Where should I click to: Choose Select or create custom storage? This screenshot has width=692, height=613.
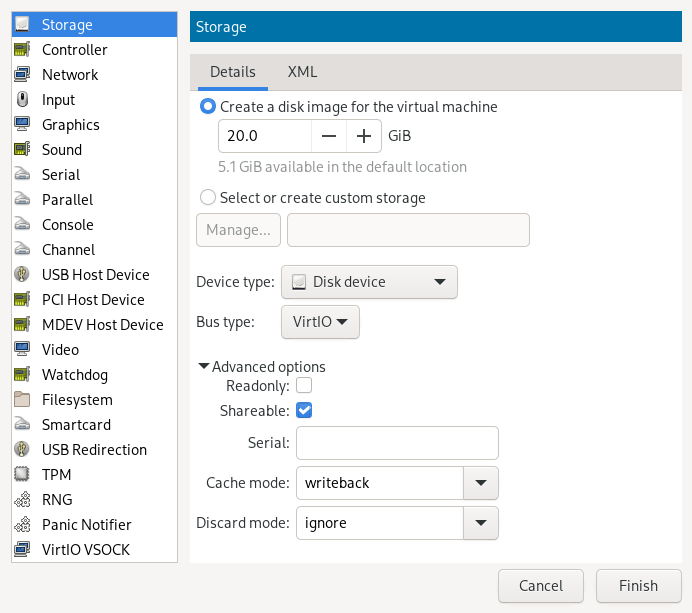[208, 198]
